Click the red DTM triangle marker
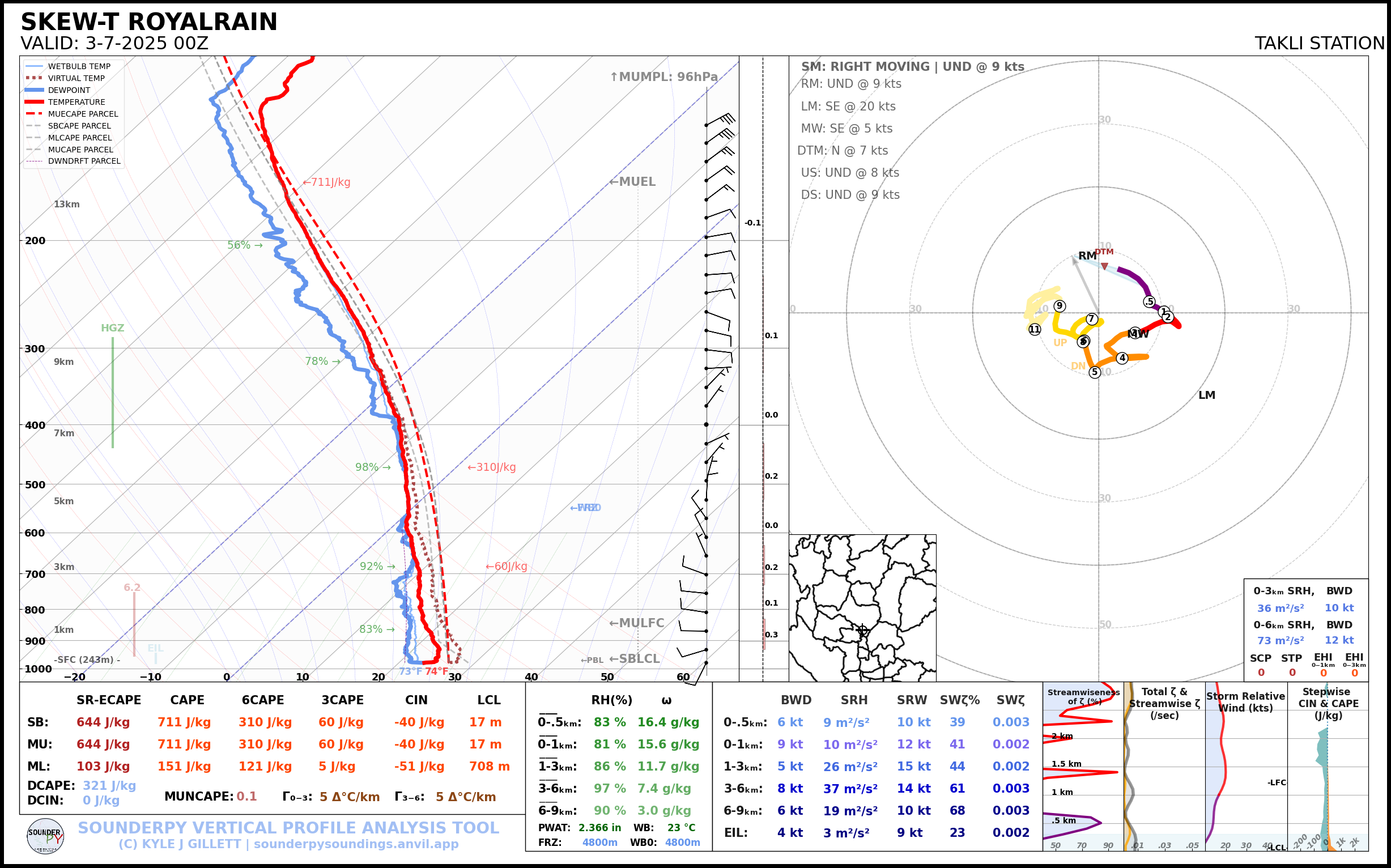Screen dimensions: 1391x868 click(x=1104, y=266)
